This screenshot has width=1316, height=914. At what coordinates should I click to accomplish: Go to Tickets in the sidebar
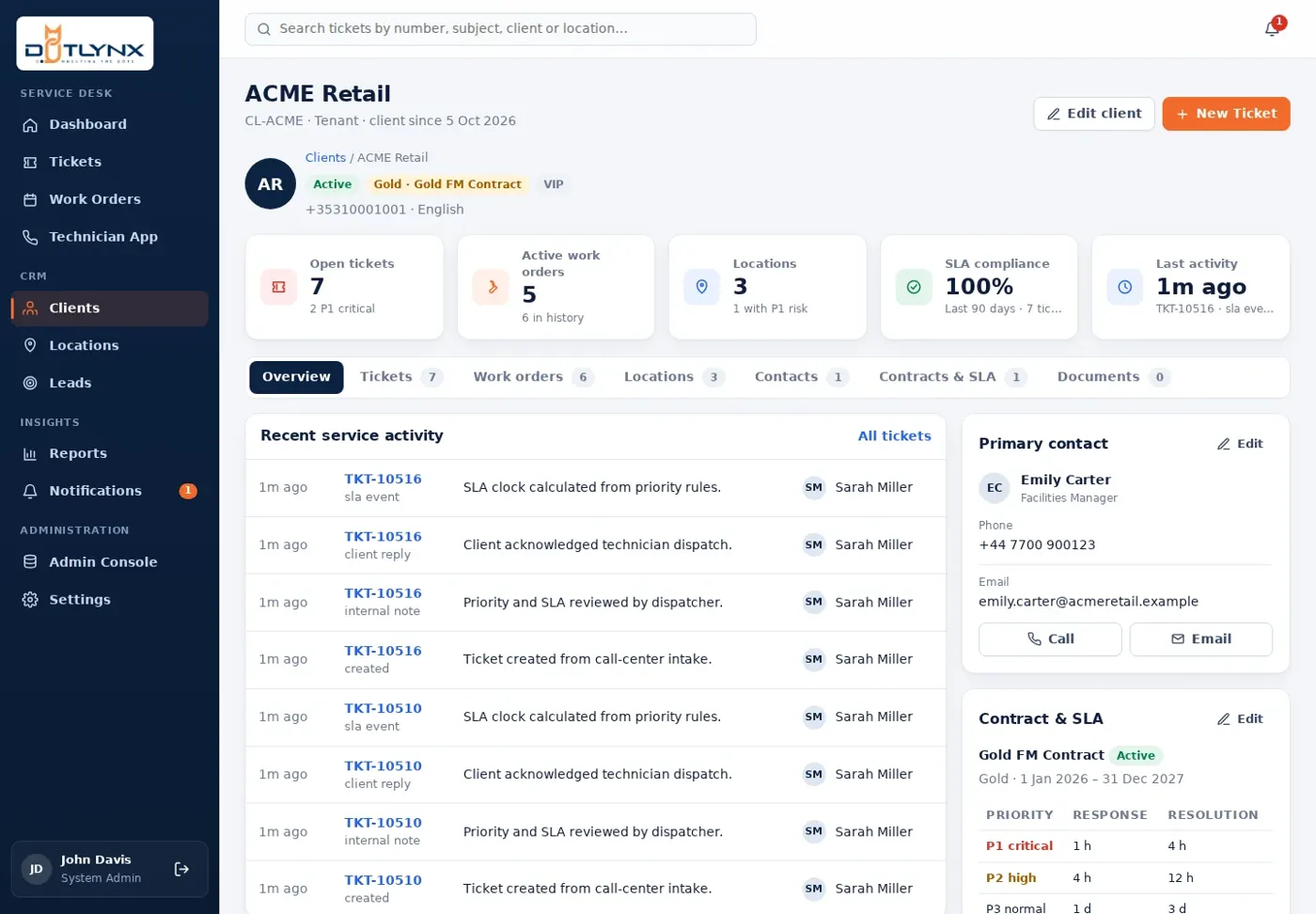click(x=109, y=162)
